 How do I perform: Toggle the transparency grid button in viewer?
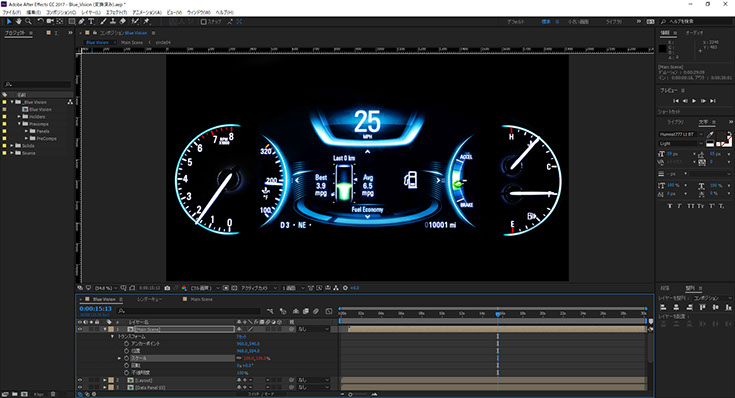tap(234, 288)
